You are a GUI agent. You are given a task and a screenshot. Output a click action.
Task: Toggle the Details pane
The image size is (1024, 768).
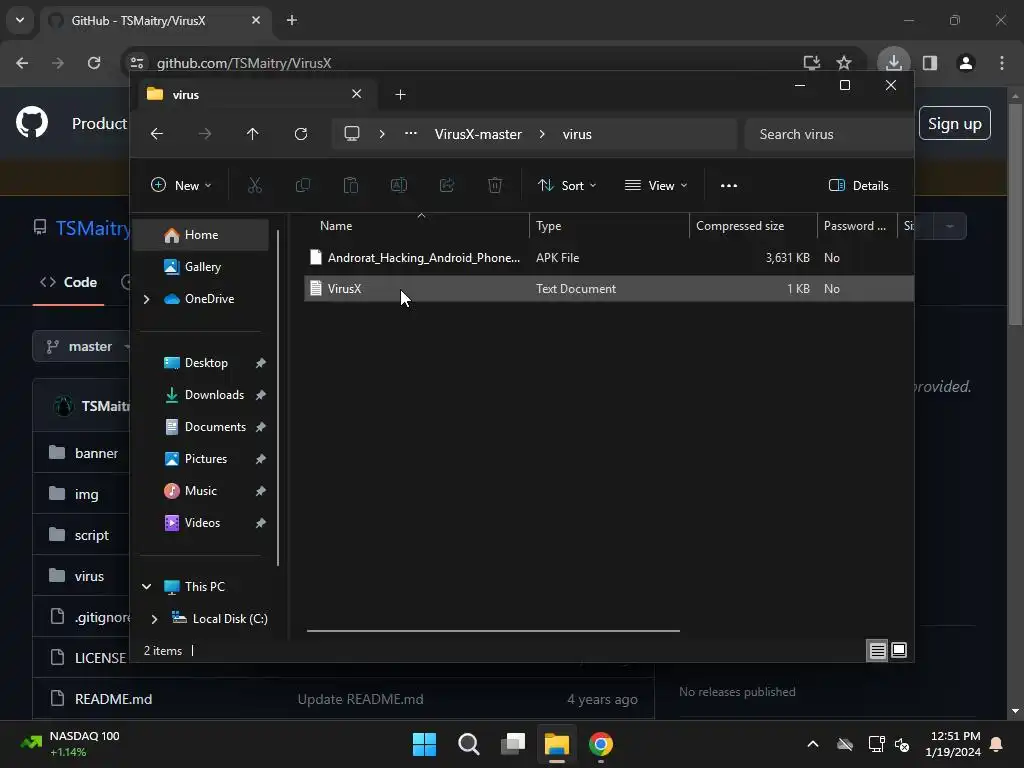(858, 185)
